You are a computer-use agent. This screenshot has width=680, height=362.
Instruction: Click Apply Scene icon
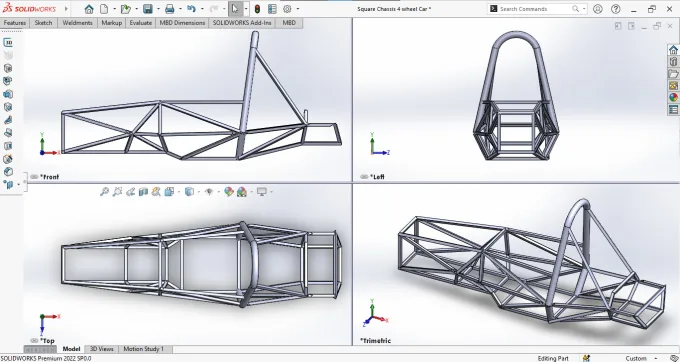pyautogui.click(x=242, y=192)
